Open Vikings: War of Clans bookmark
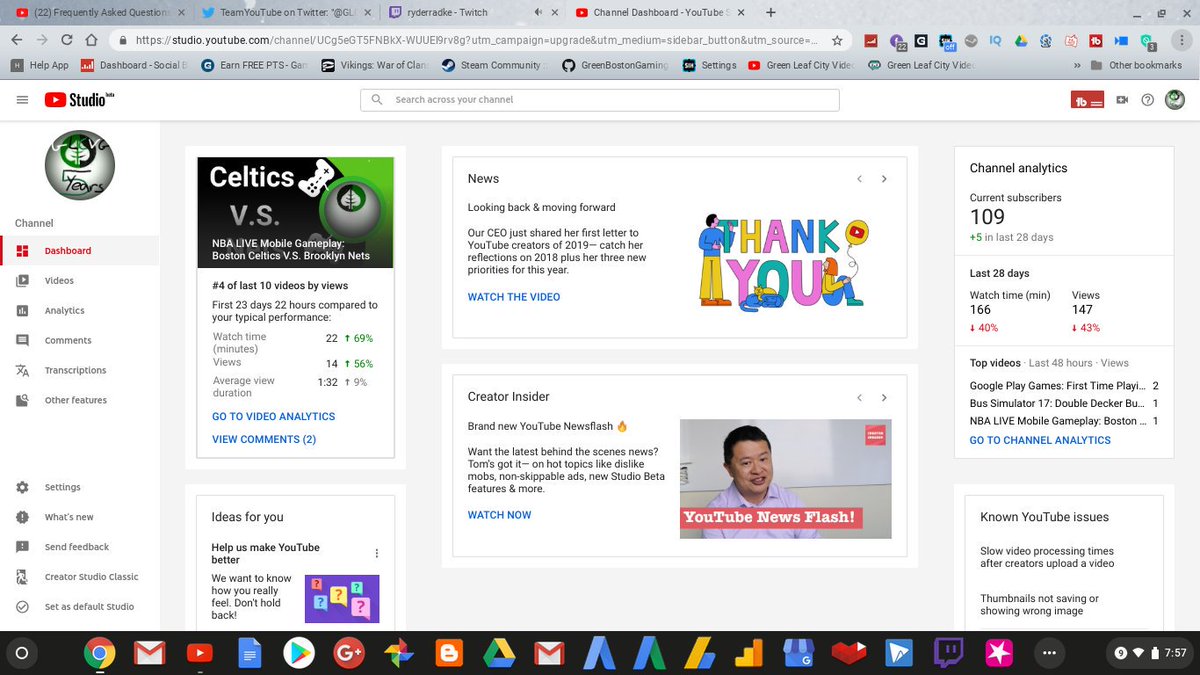Image resolution: width=1200 pixels, height=675 pixels. [375, 65]
